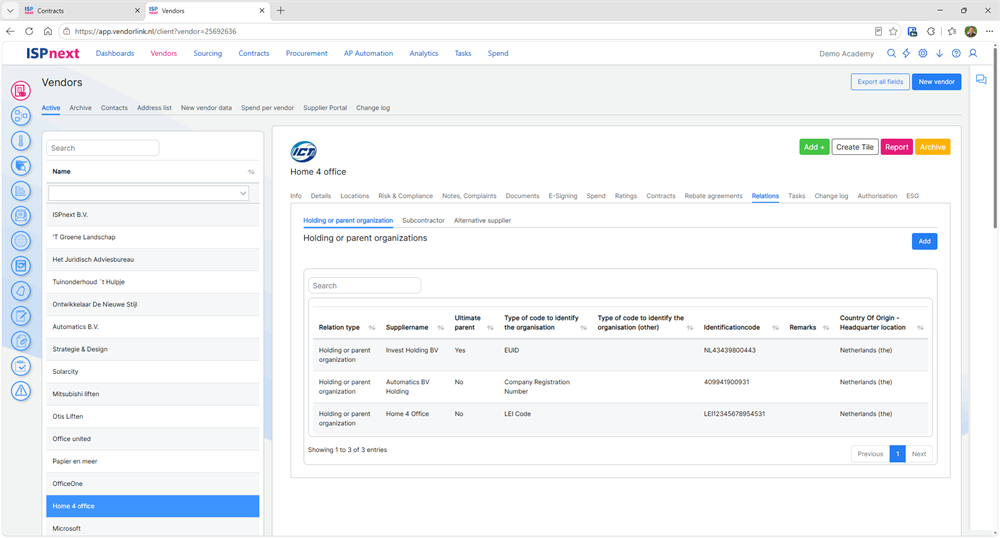The width and height of the screenshot is (1000, 538).
Task: Open the Subcontractor sub-tab
Action: pyautogui.click(x=423, y=221)
